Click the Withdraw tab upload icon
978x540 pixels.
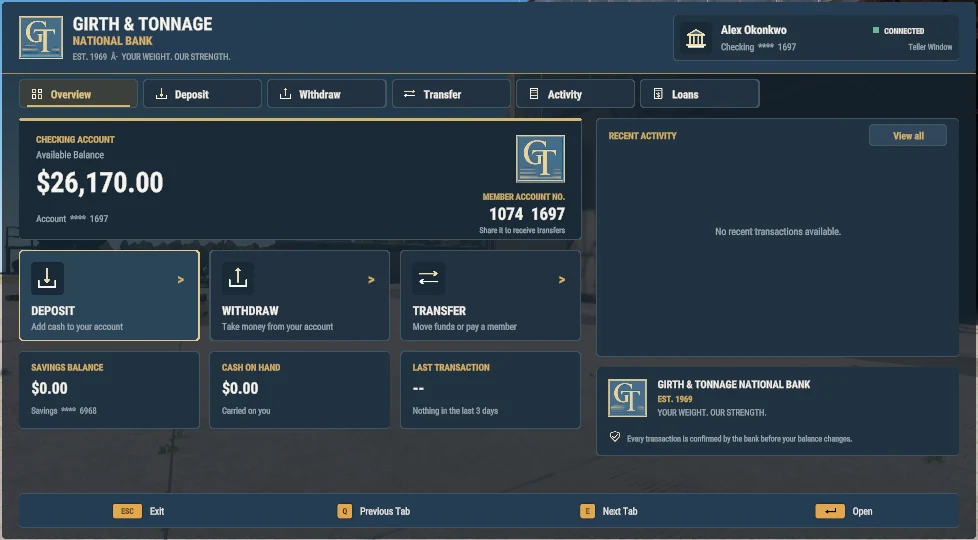[x=285, y=94]
